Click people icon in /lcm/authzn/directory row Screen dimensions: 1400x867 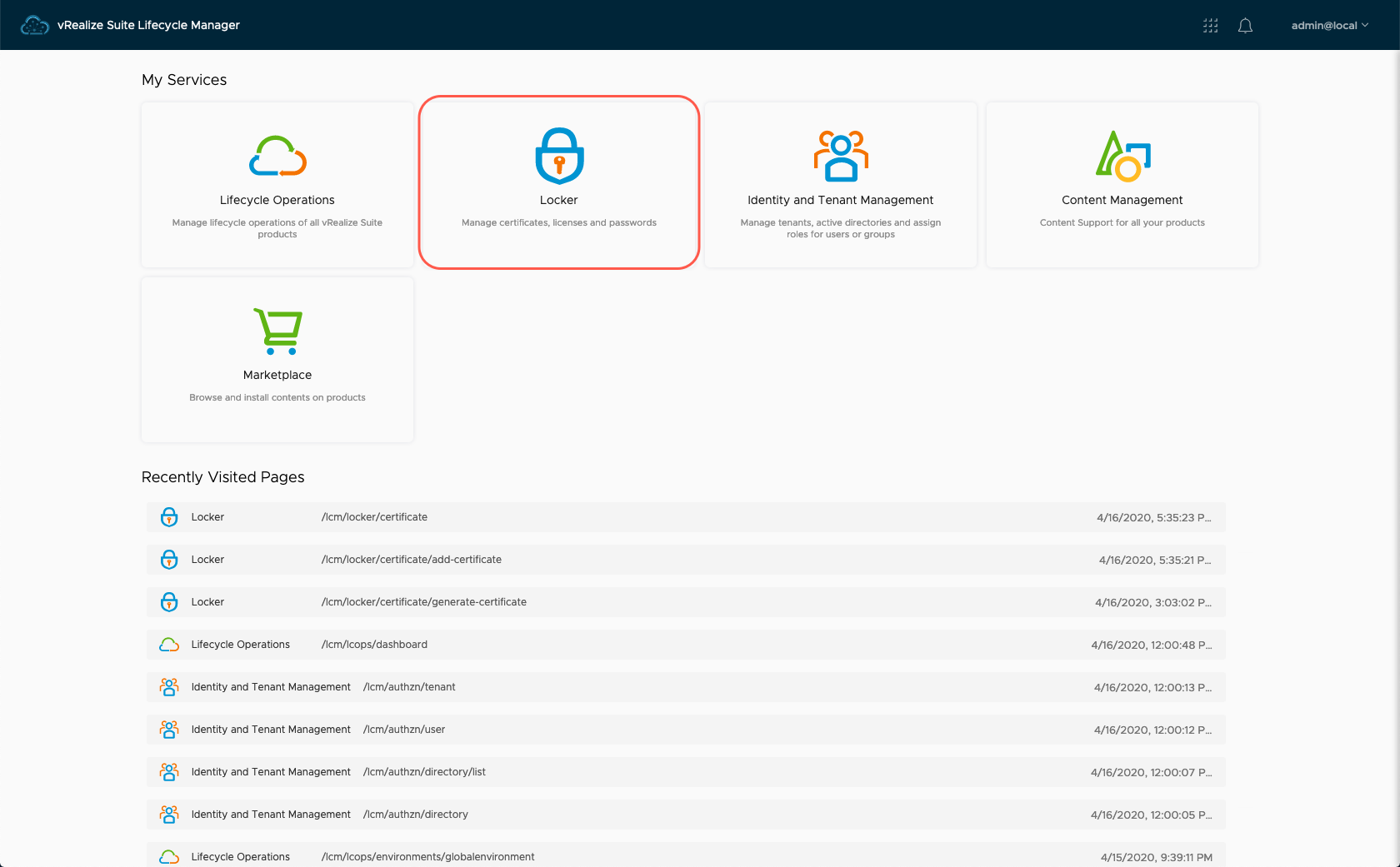169,815
